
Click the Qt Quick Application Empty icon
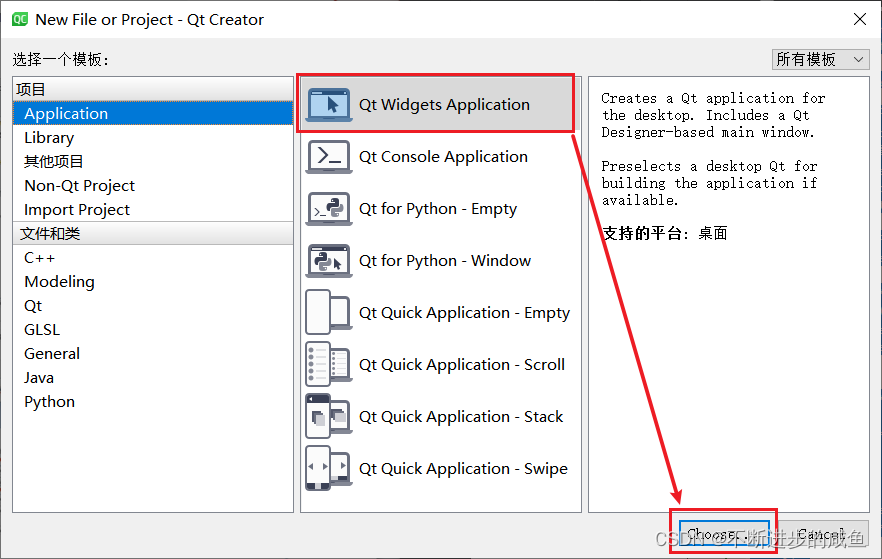[x=329, y=313]
